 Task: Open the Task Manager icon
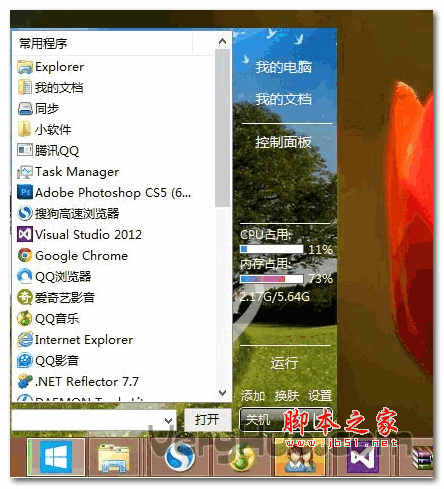click(x=25, y=172)
